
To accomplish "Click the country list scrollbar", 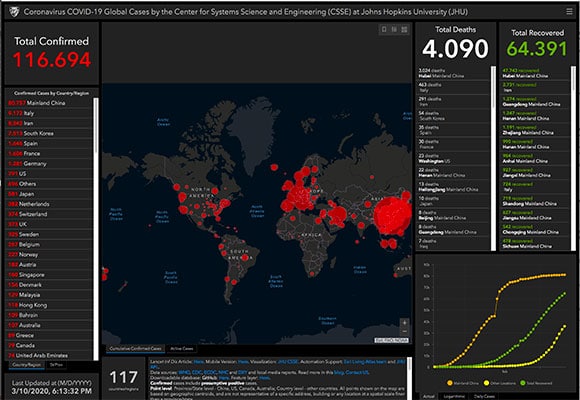I will 96,228.
